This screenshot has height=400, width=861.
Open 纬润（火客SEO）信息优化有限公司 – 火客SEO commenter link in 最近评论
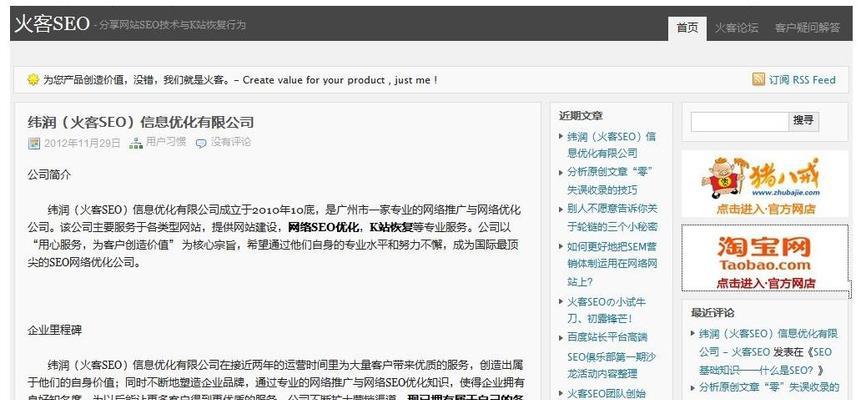pos(768,342)
